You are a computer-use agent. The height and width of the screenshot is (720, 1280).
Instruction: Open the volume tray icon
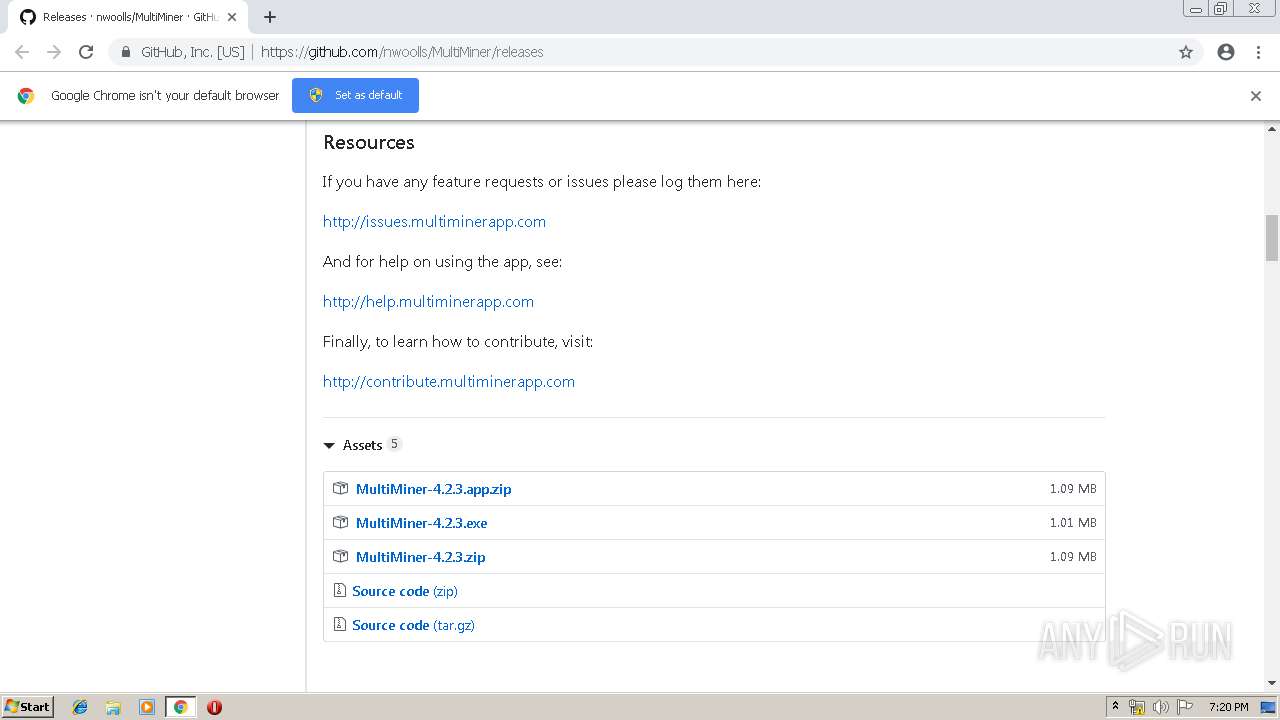click(1161, 707)
